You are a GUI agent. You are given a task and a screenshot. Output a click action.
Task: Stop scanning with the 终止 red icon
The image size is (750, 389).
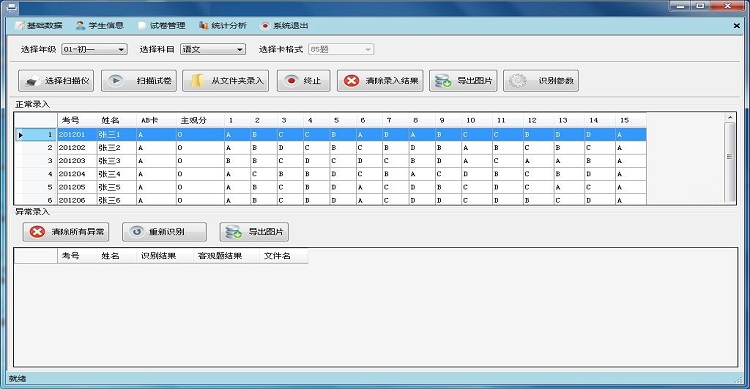pyautogui.click(x=303, y=81)
